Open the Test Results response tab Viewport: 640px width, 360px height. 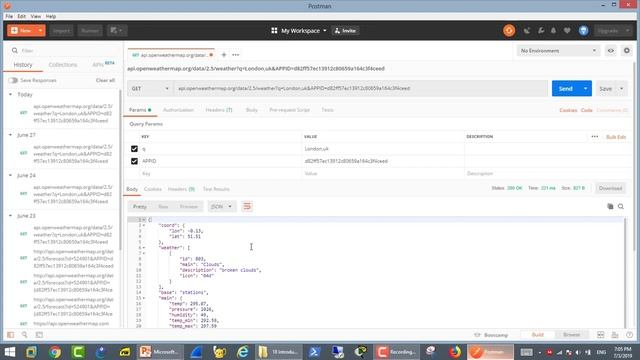click(216, 189)
